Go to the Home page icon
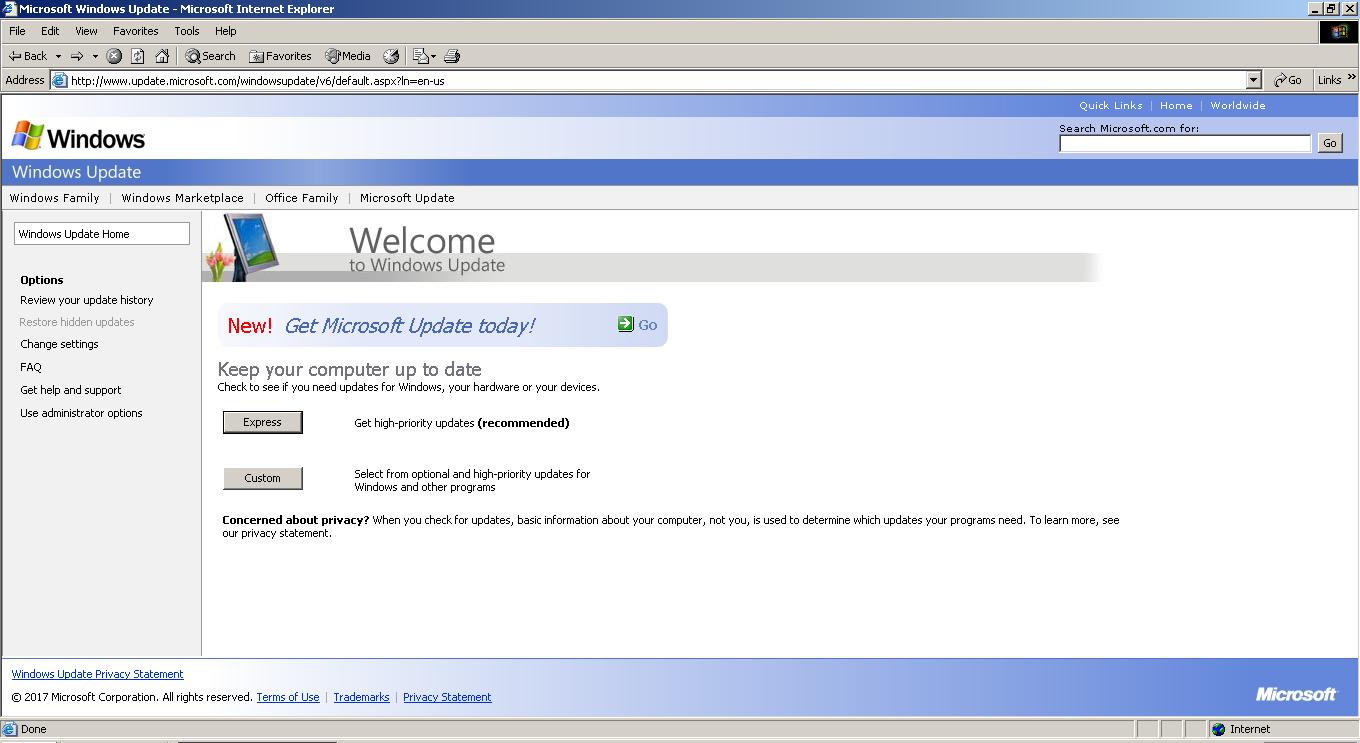 coord(162,56)
